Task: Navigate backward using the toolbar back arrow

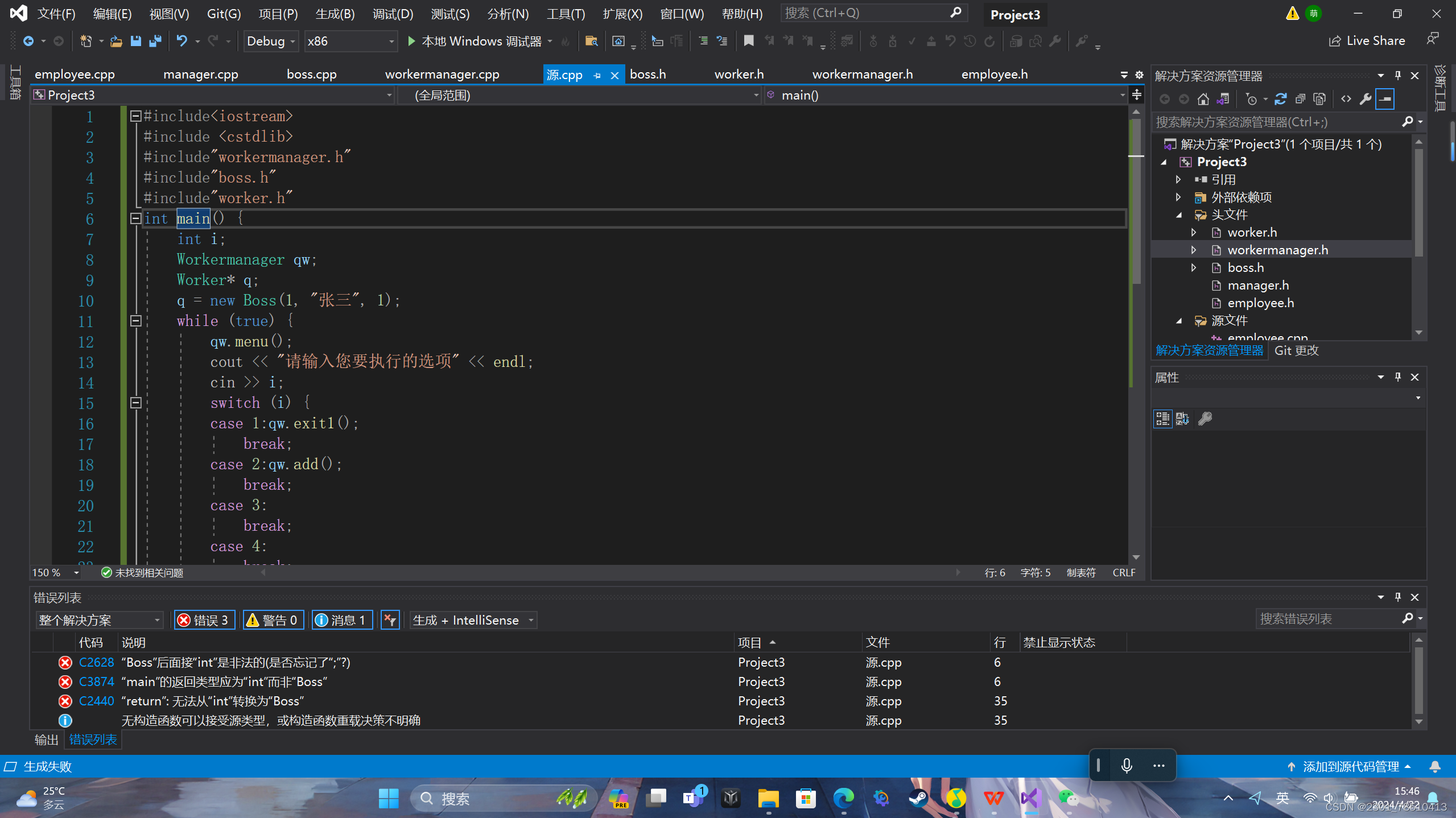Action: tap(28, 41)
